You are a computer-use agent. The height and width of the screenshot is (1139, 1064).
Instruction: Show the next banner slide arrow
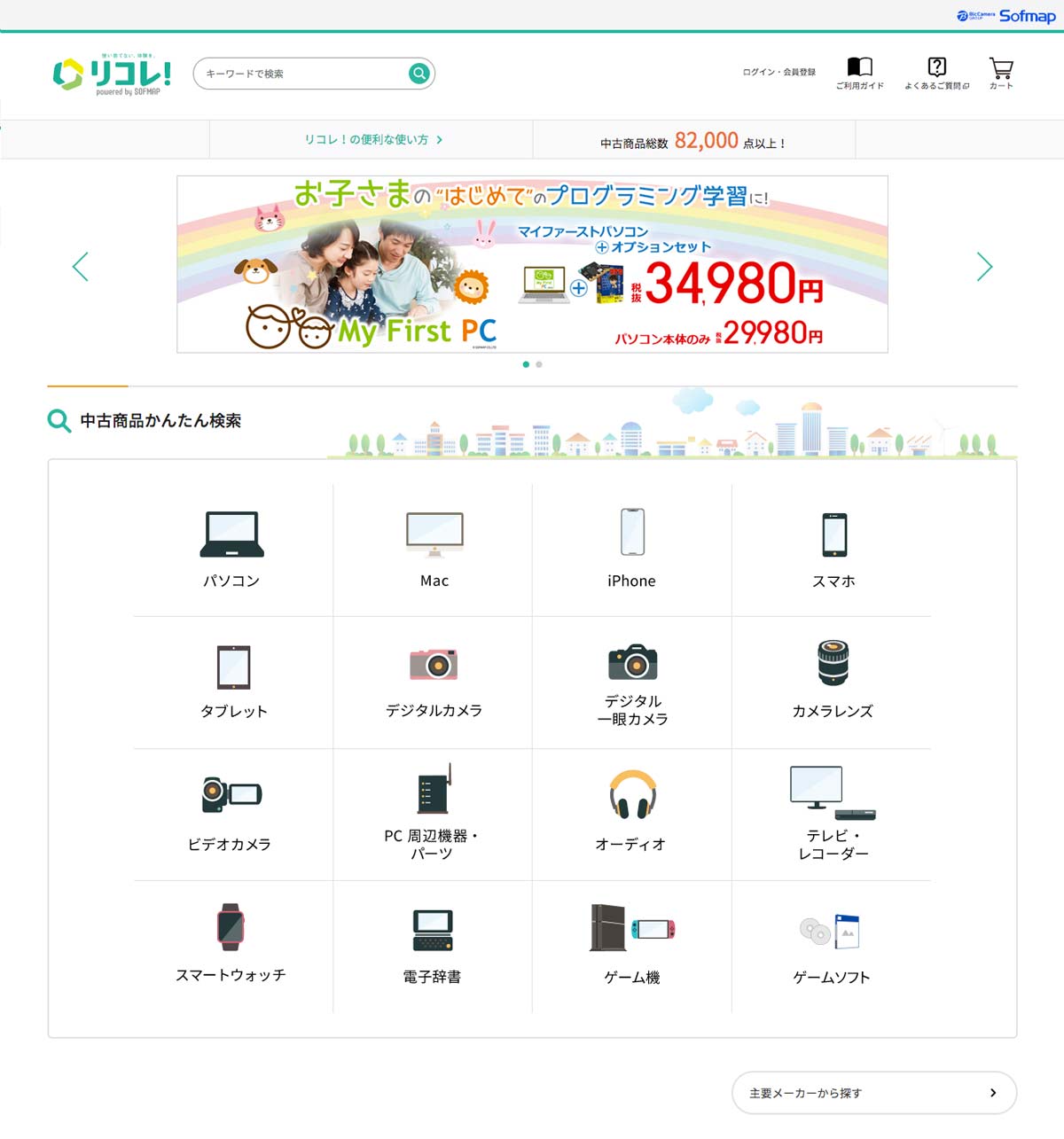coord(984,267)
